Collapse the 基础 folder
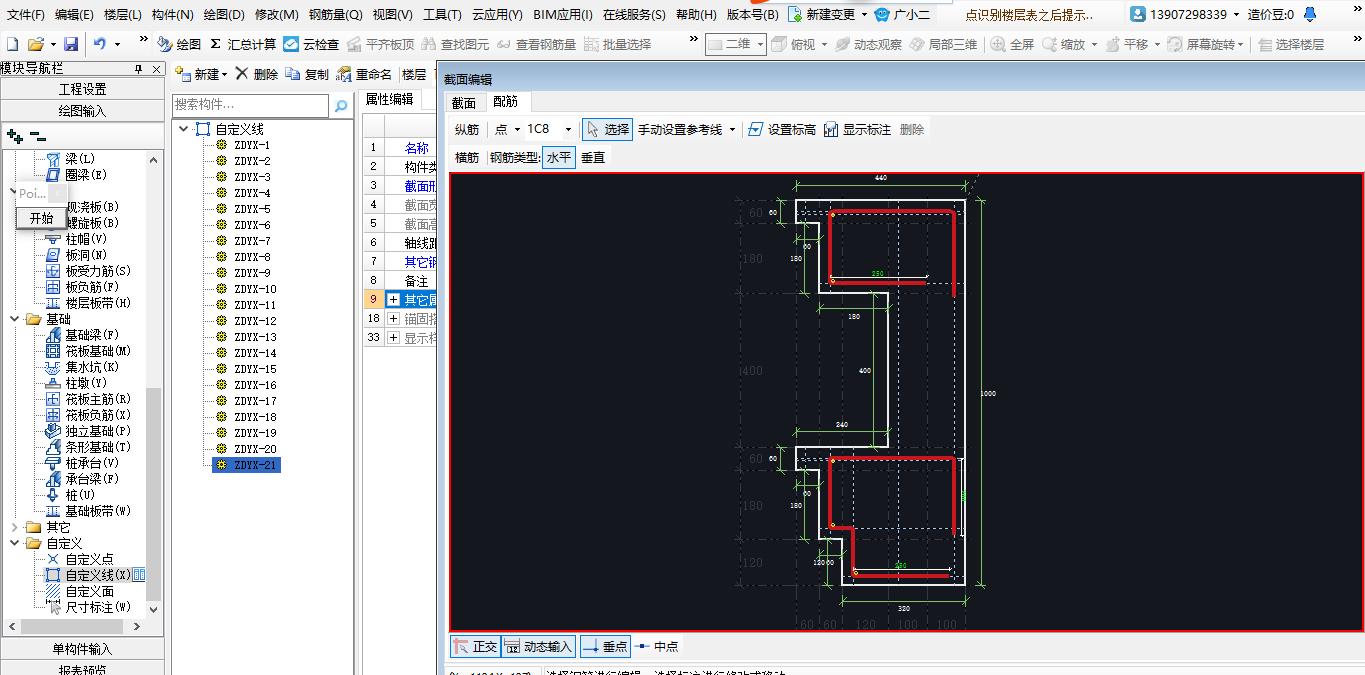Viewport: 1365px width, 675px height. click(15, 319)
